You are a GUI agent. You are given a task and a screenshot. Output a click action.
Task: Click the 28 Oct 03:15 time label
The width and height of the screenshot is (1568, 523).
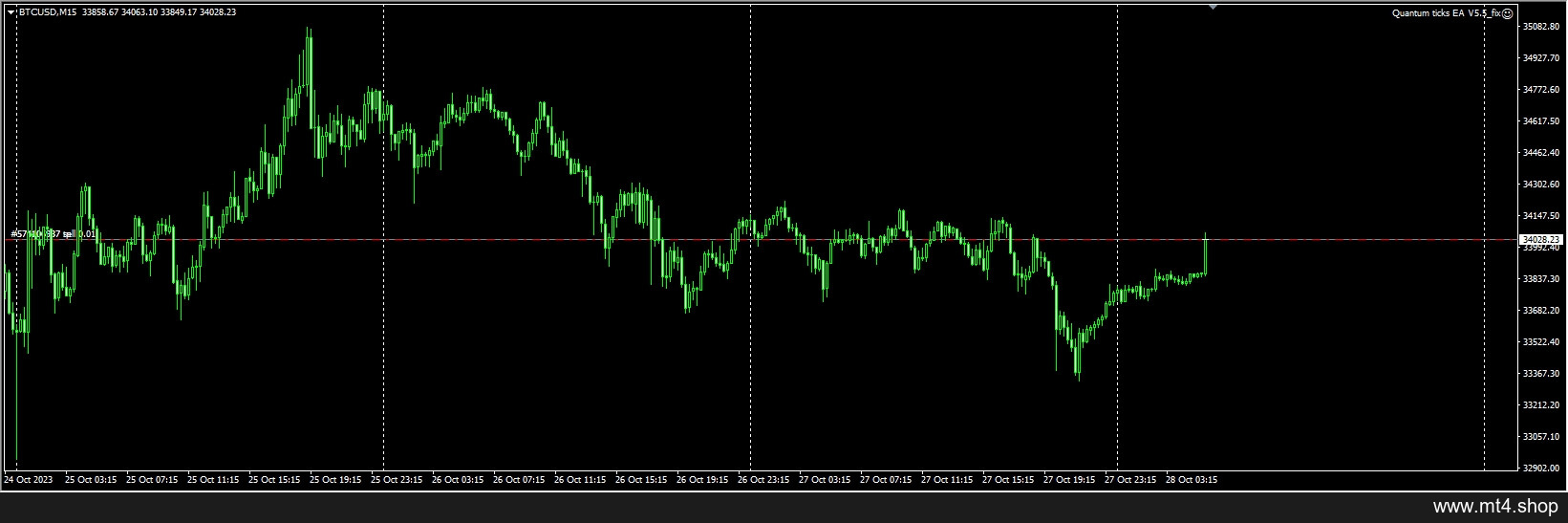click(x=1192, y=479)
